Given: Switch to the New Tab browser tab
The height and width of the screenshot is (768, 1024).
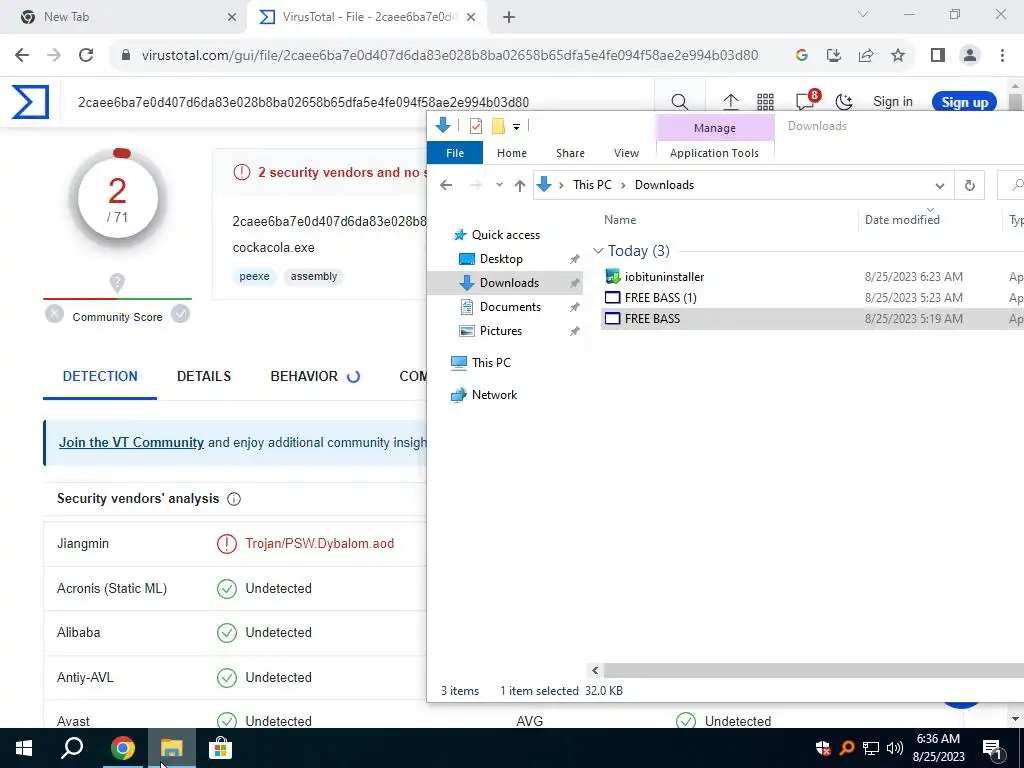Looking at the screenshot, I should tap(125, 17).
